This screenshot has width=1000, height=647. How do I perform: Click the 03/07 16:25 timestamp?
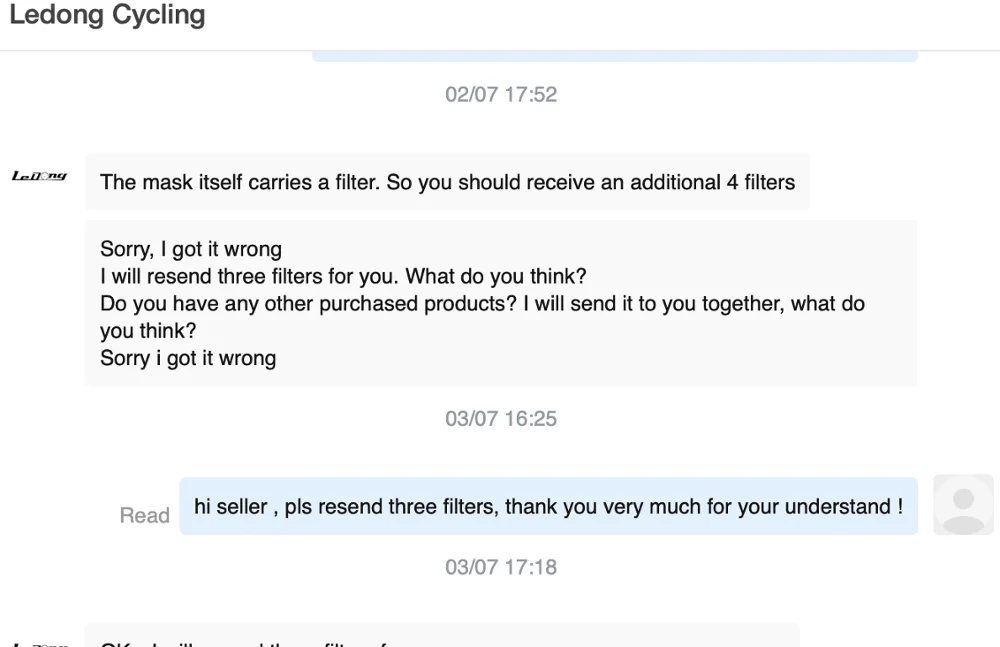click(501, 418)
